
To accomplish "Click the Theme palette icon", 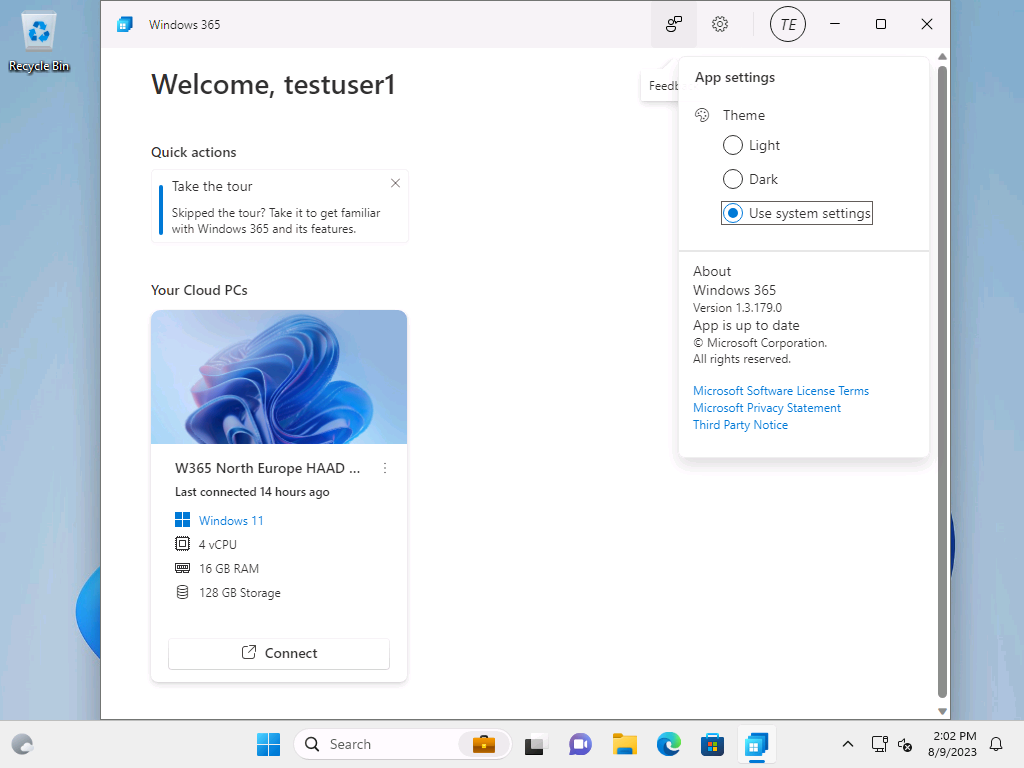I will pyautogui.click(x=702, y=115).
